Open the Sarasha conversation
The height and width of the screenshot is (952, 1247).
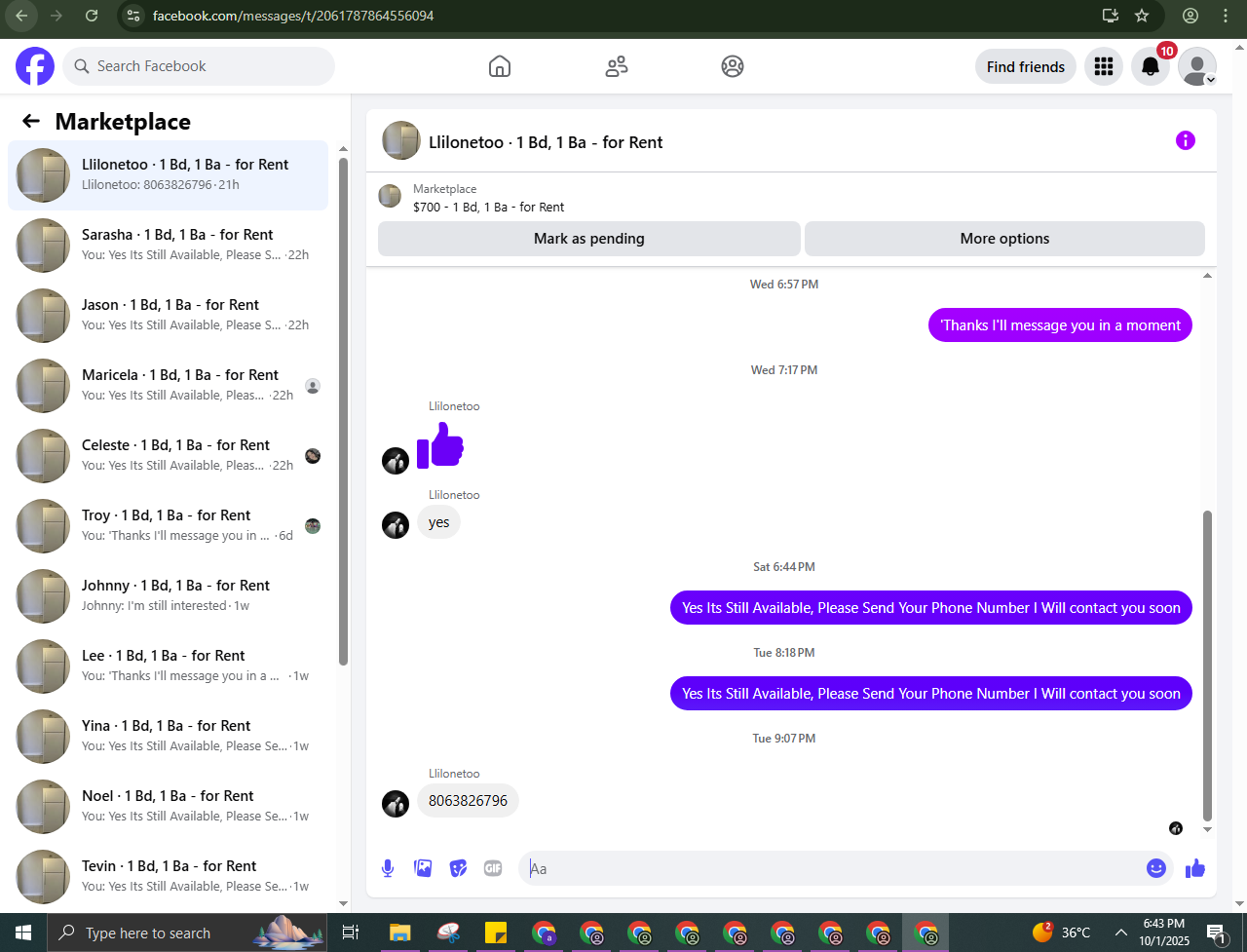click(168, 246)
